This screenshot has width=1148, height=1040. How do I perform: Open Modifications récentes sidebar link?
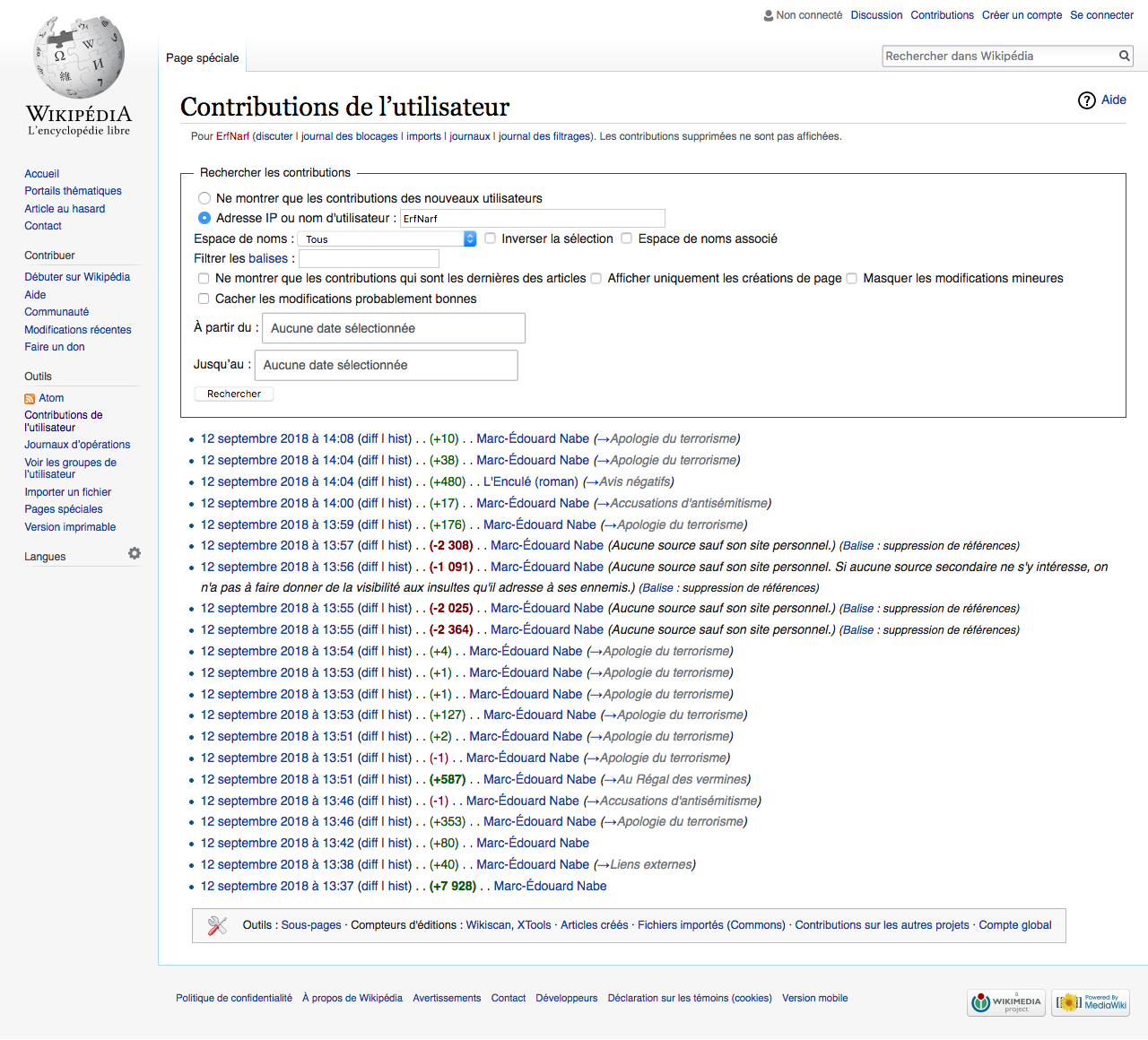tap(78, 330)
